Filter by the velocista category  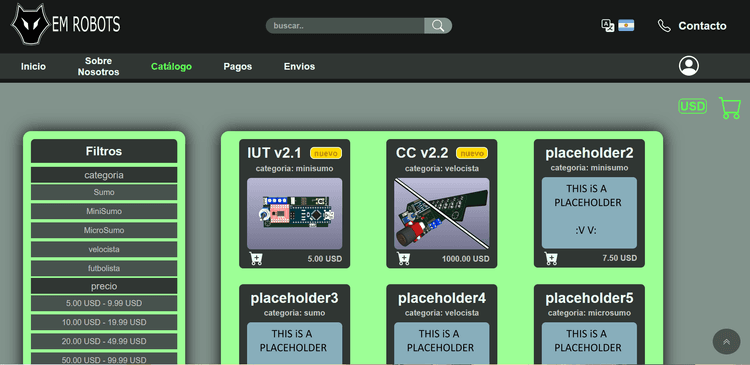tap(104, 249)
